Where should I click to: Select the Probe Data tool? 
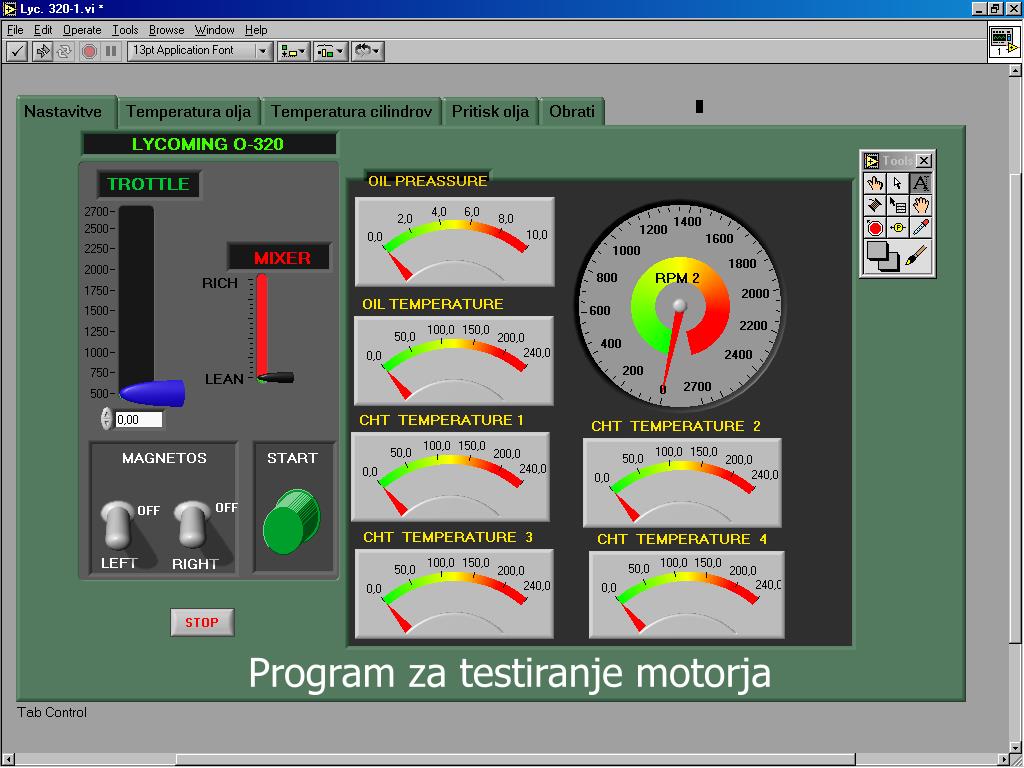[x=897, y=228]
